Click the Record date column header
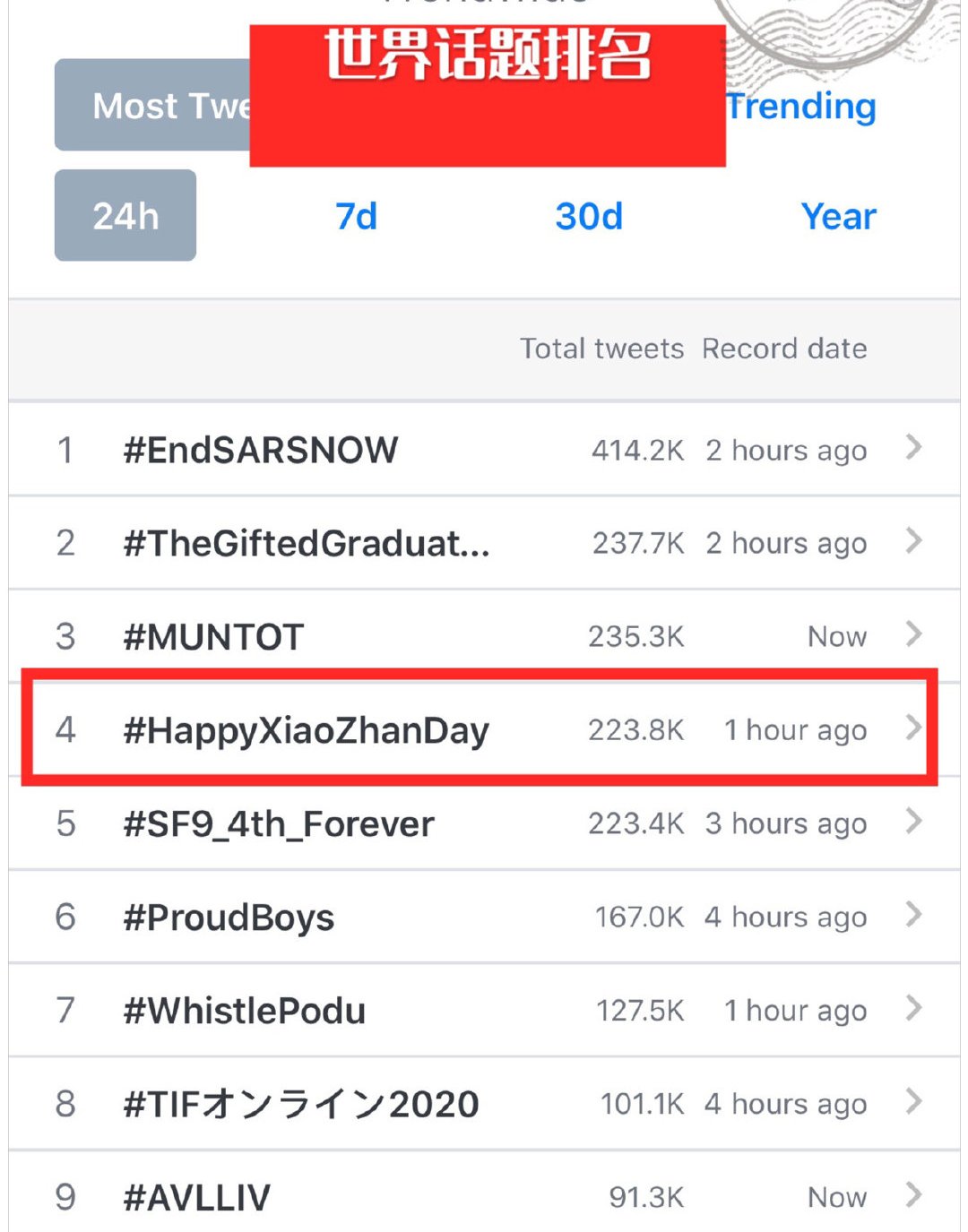Screen dimensions: 968x1232 pyautogui.click(x=783, y=349)
